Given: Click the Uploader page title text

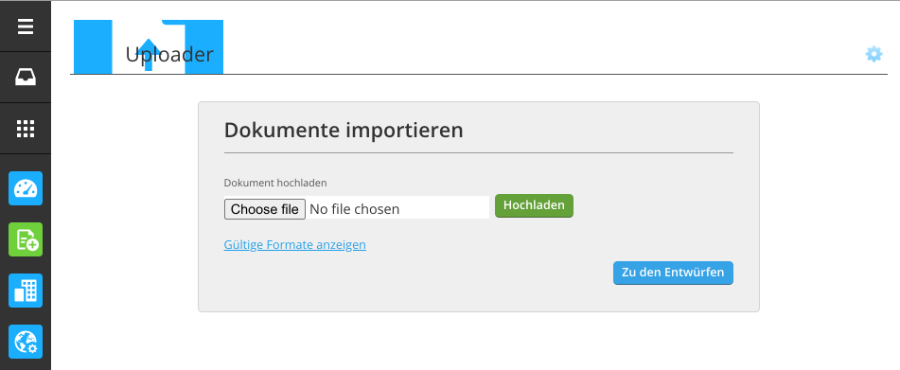Looking at the screenshot, I should (x=169, y=54).
